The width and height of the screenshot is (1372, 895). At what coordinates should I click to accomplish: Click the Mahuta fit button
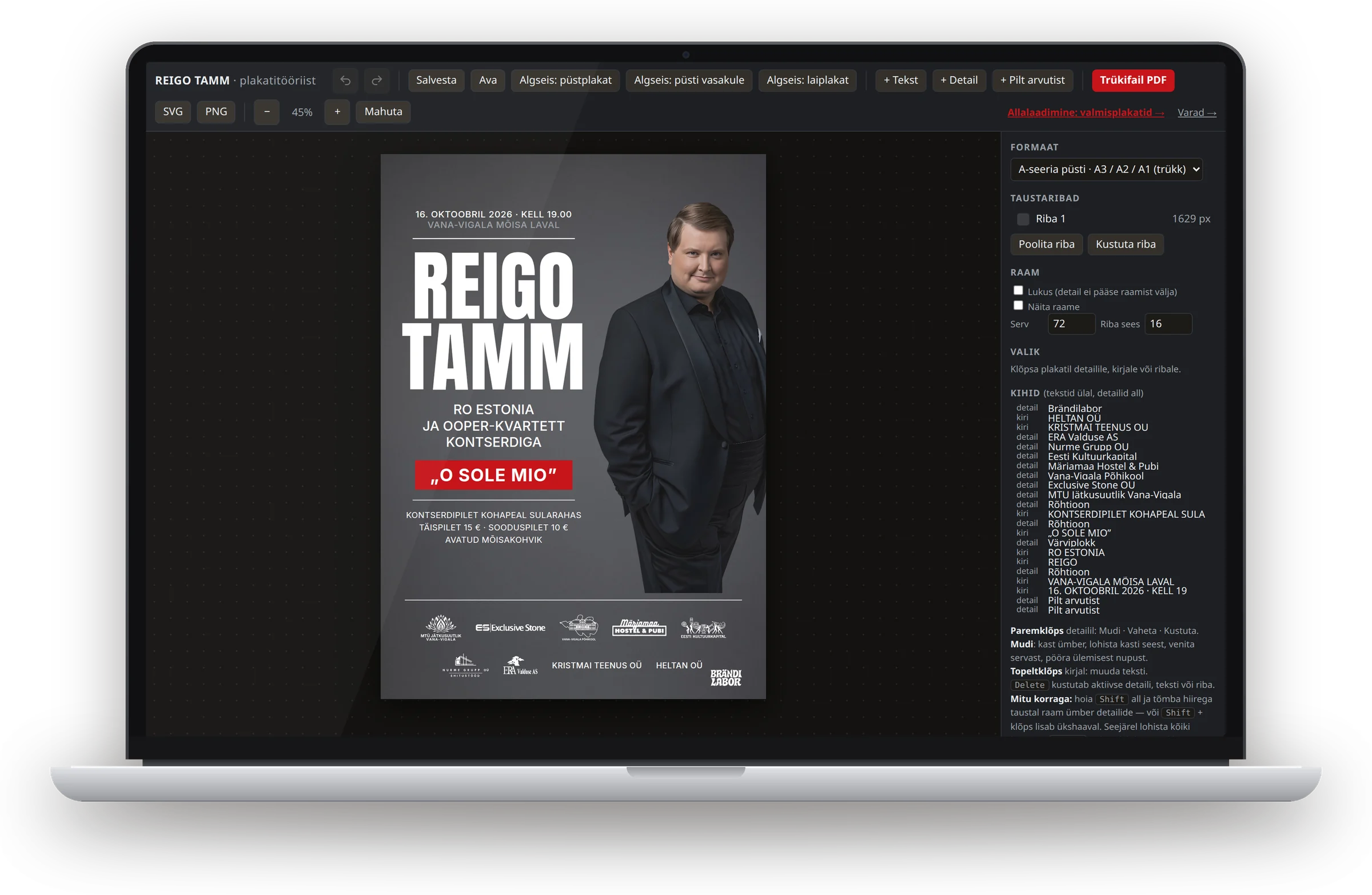pyautogui.click(x=383, y=112)
